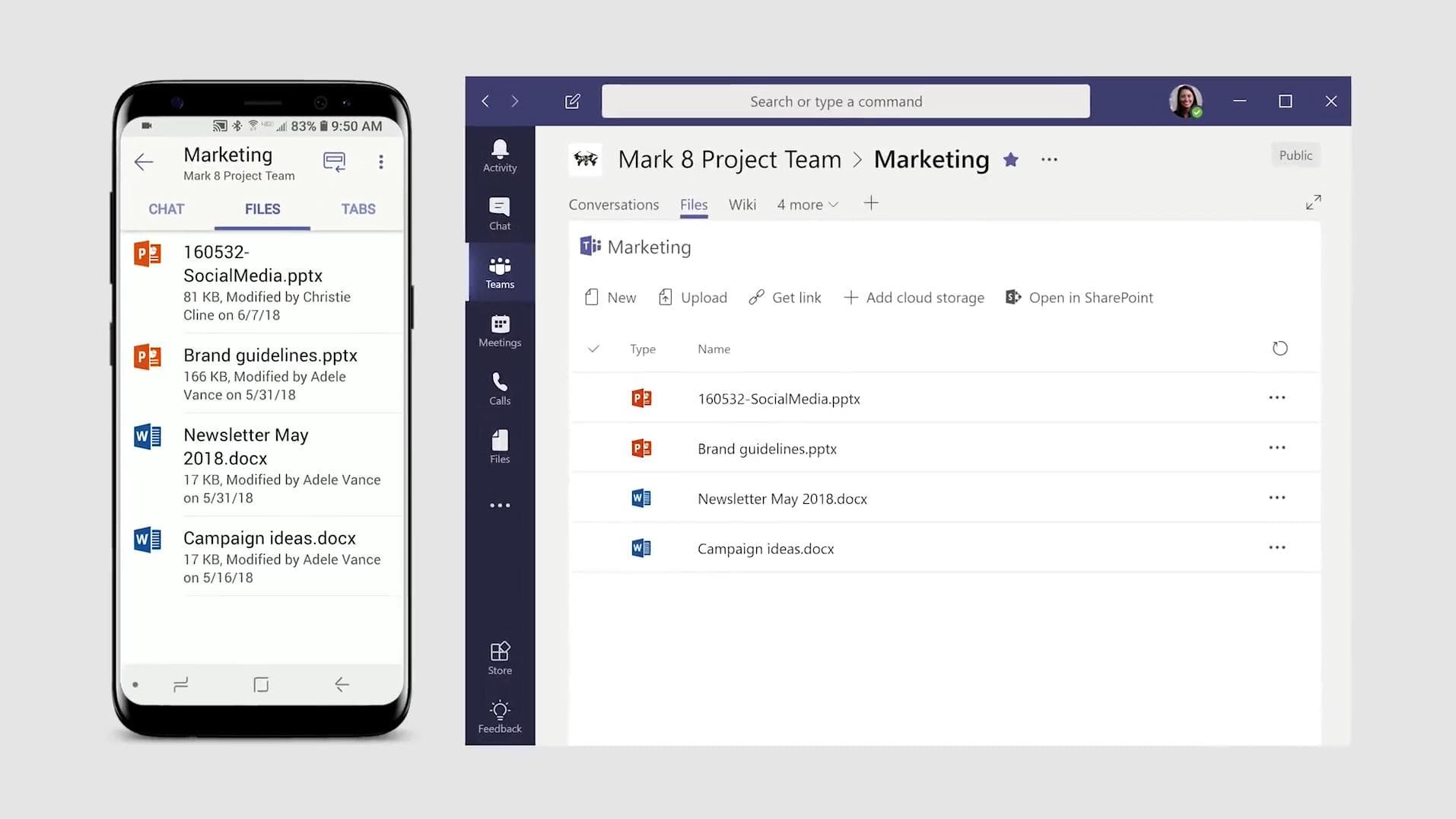Open more options for Brand guidelines.pptx

(x=1276, y=448)
